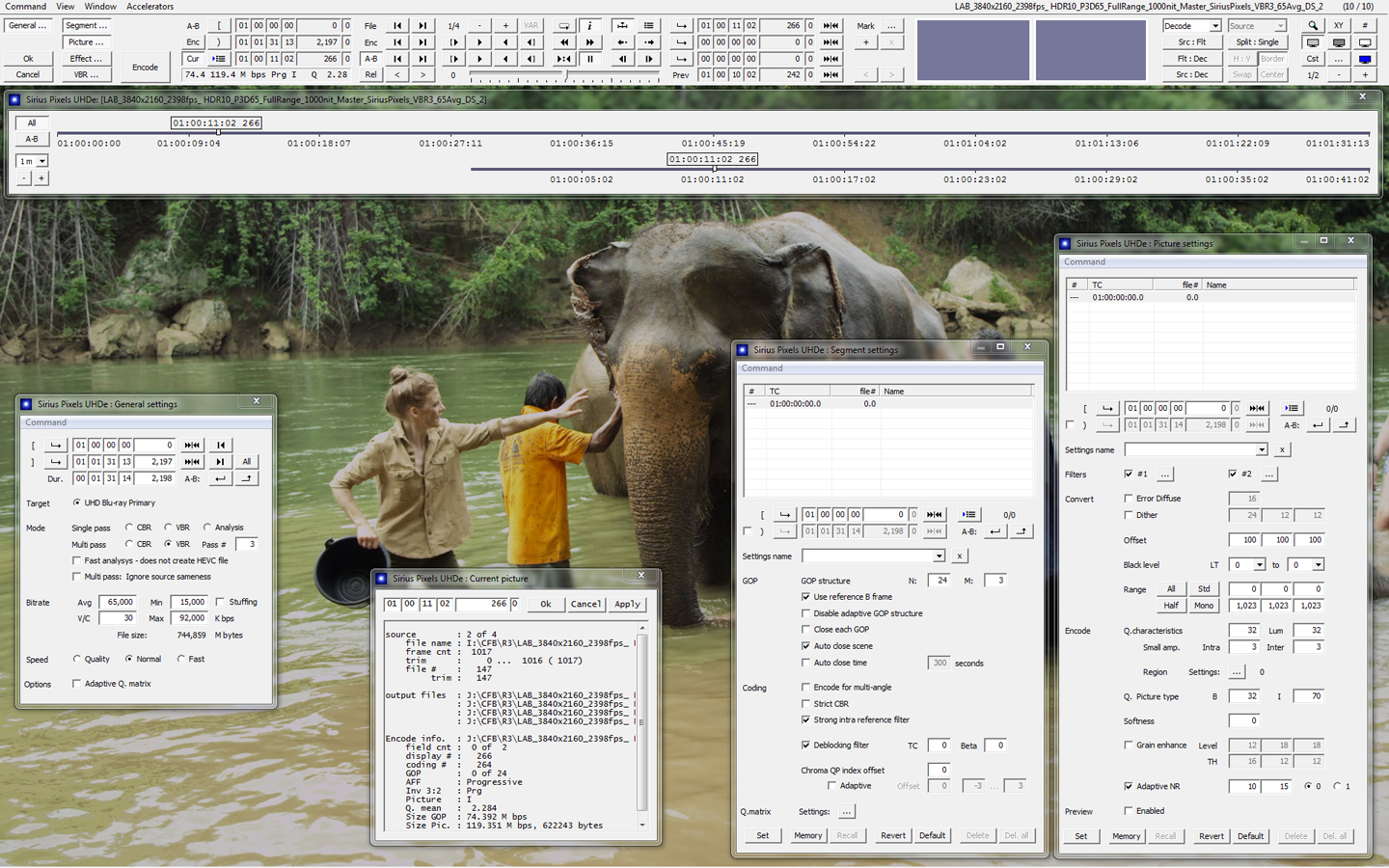This screenshot has width=1389, height=868.
Task: Click the pause icon in transport controls
Action: [590, 59]
